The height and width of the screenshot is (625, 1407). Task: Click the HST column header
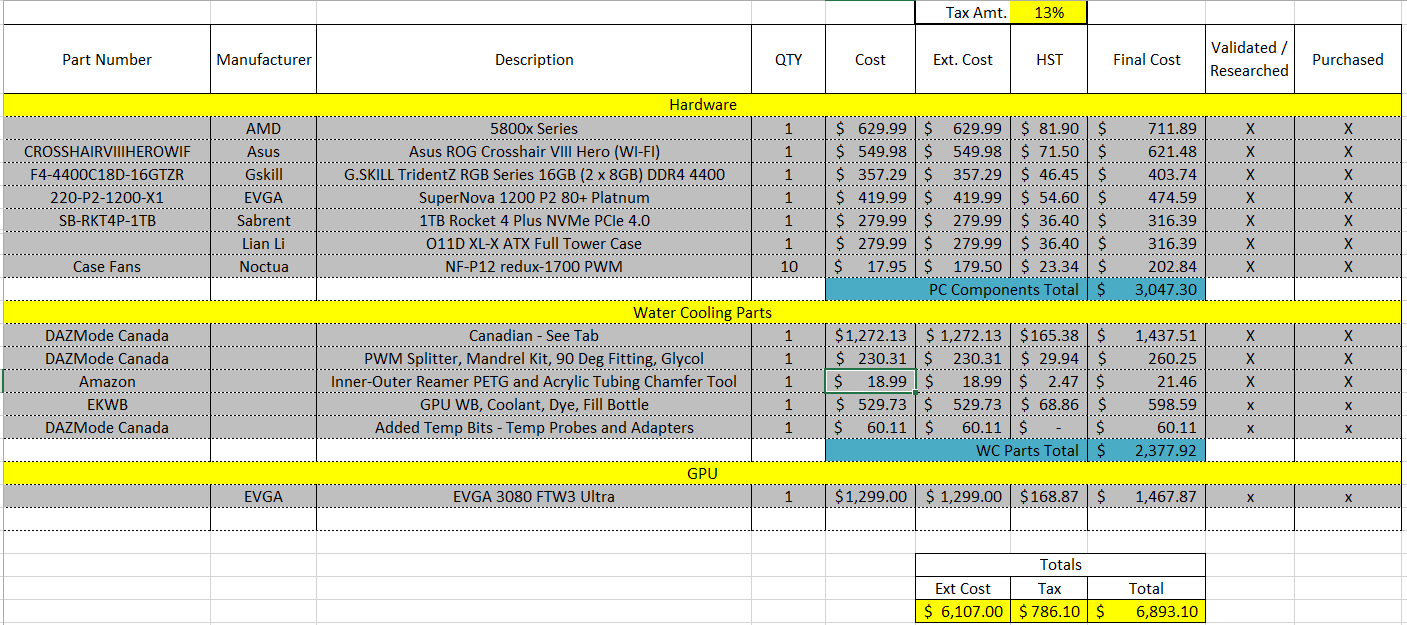point(1048,60)
